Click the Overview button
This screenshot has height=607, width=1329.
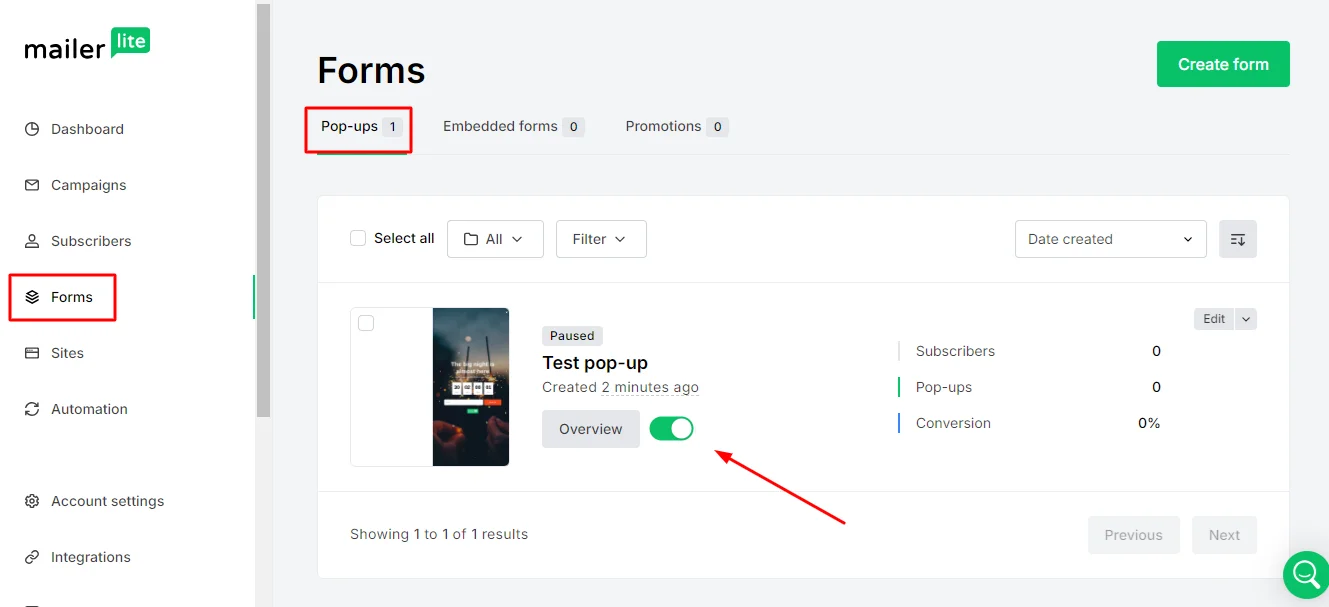[x=591, y=429]
